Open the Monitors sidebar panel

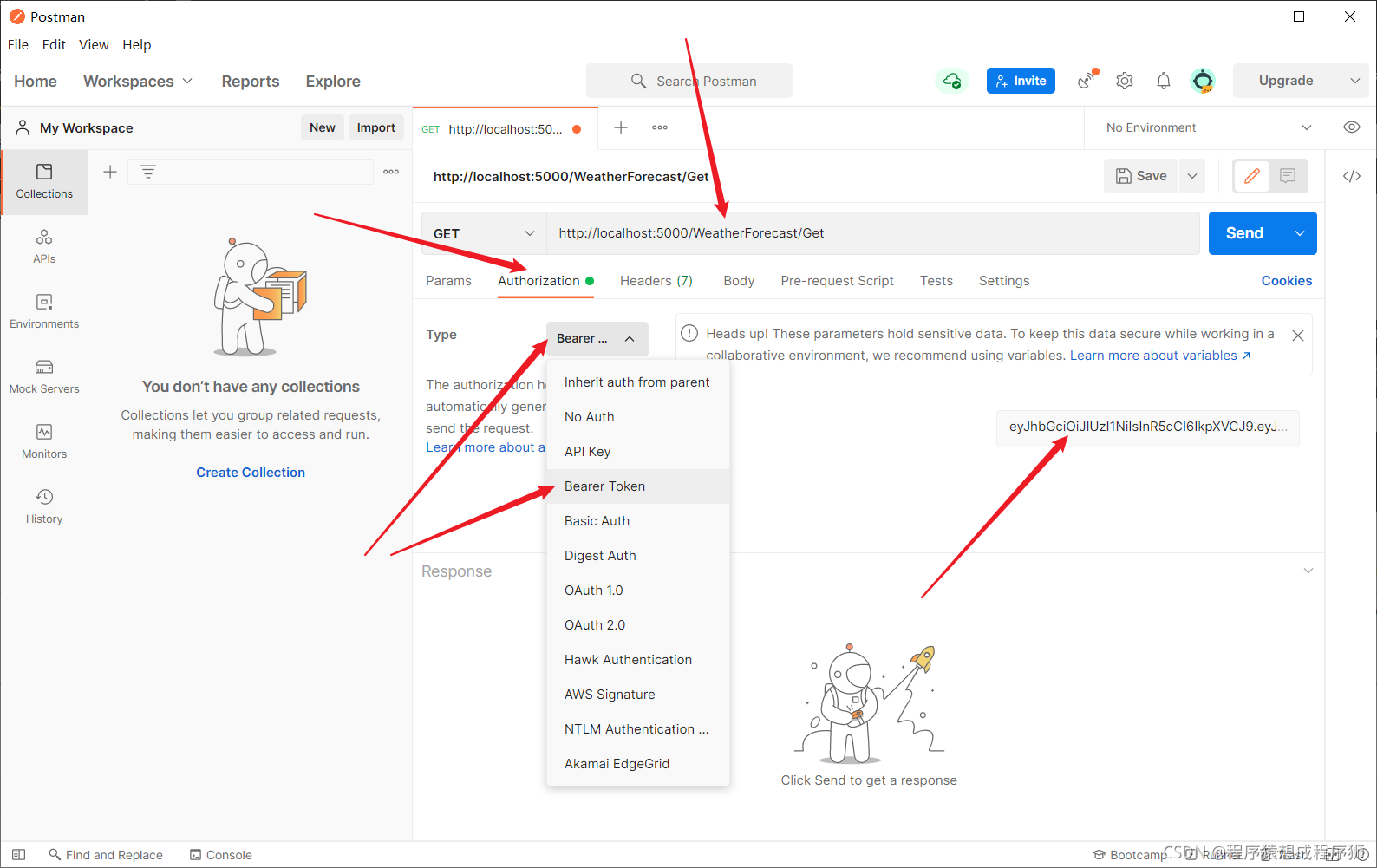click(x=44, y=442)
